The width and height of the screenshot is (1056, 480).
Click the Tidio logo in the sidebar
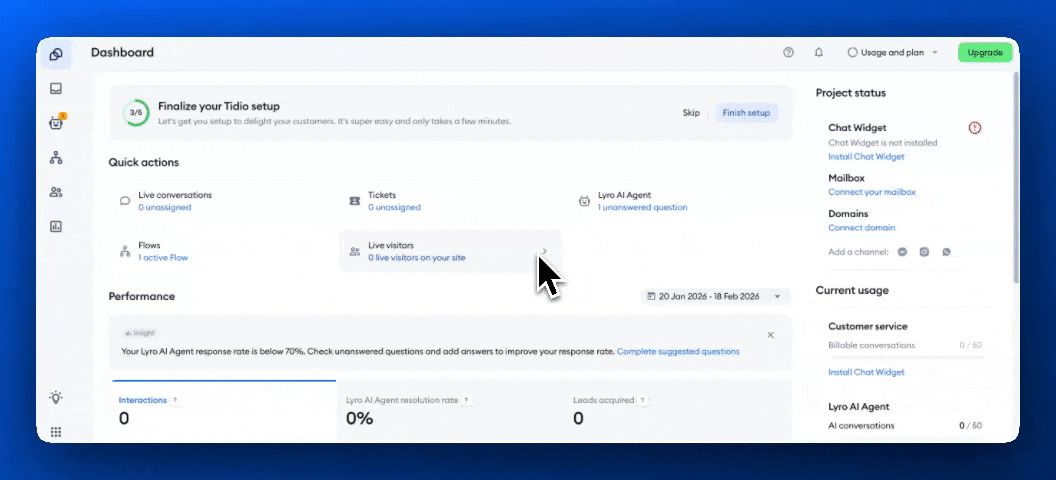56,54
